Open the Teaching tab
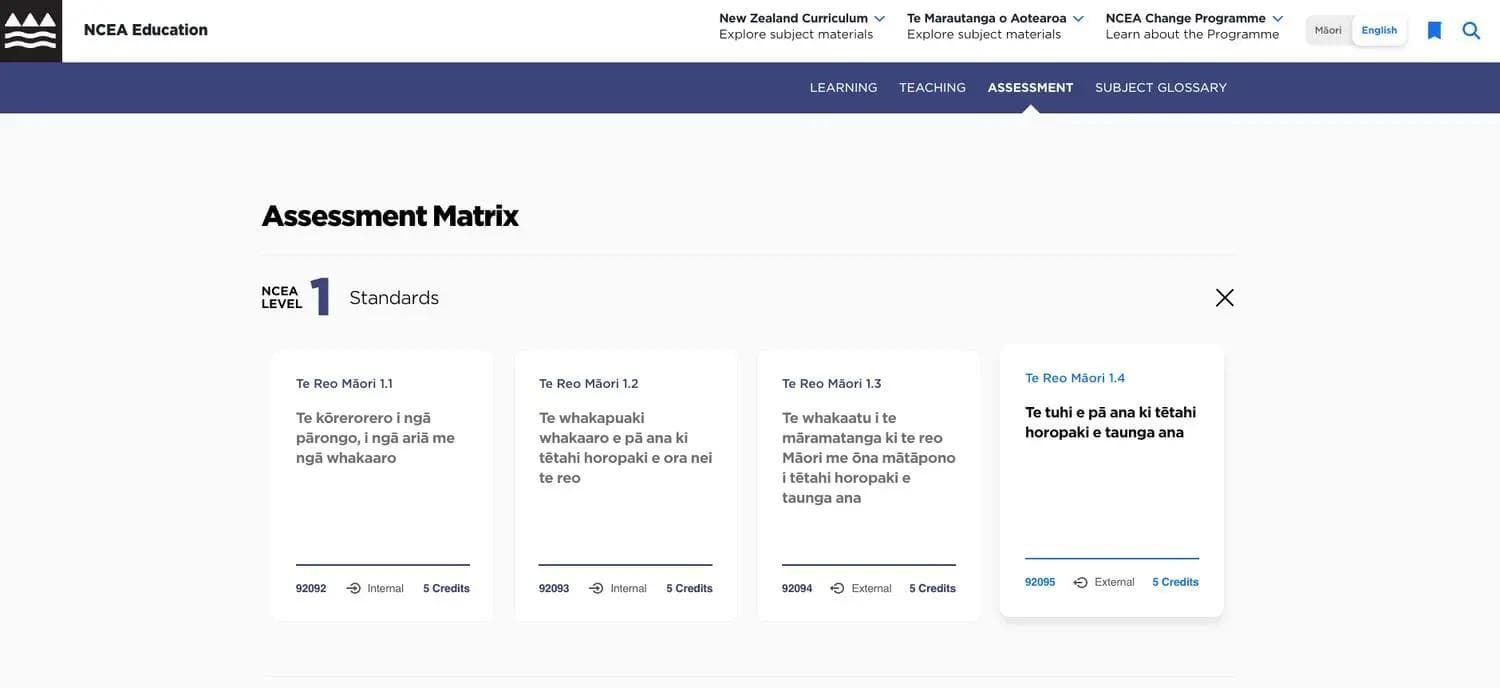The height and width of the screenshot is (688, 1500). (x=932, y=88)
